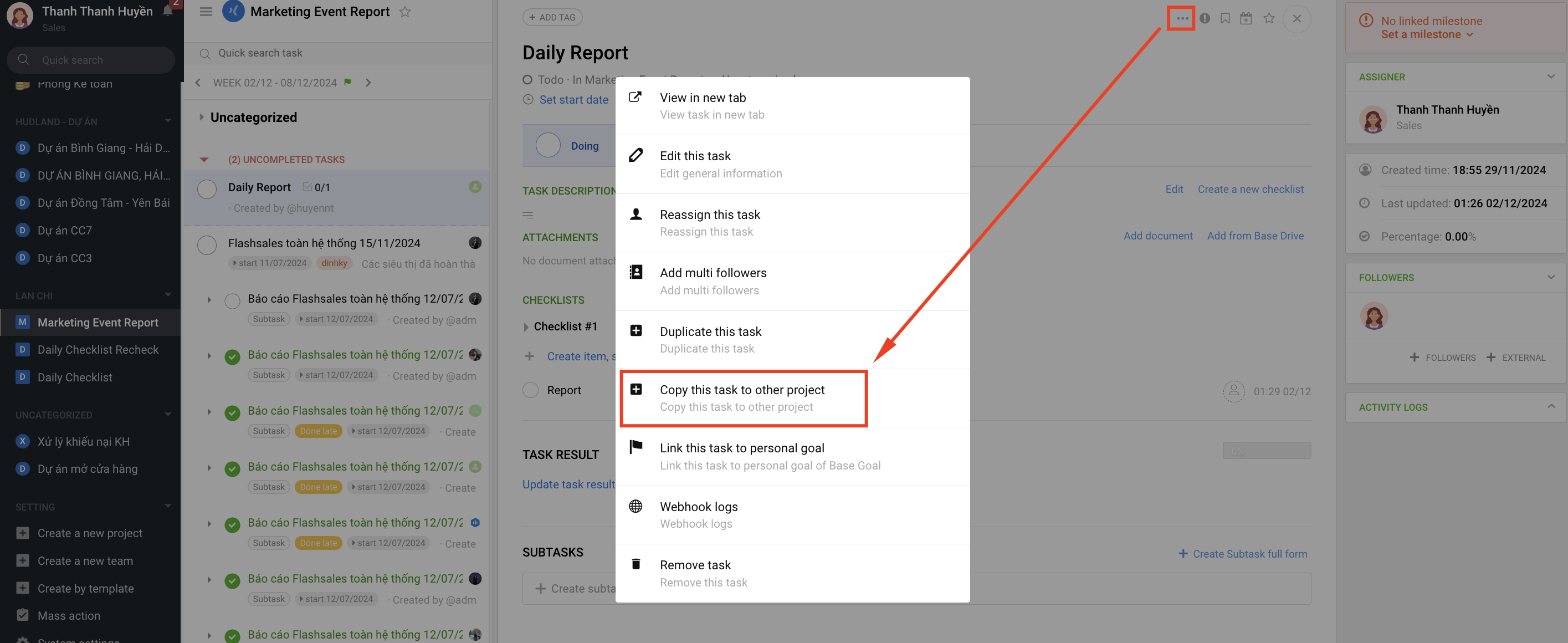Check the Flashsales toàn hệ thống 15/11/2024 task

tap(207, 246)
